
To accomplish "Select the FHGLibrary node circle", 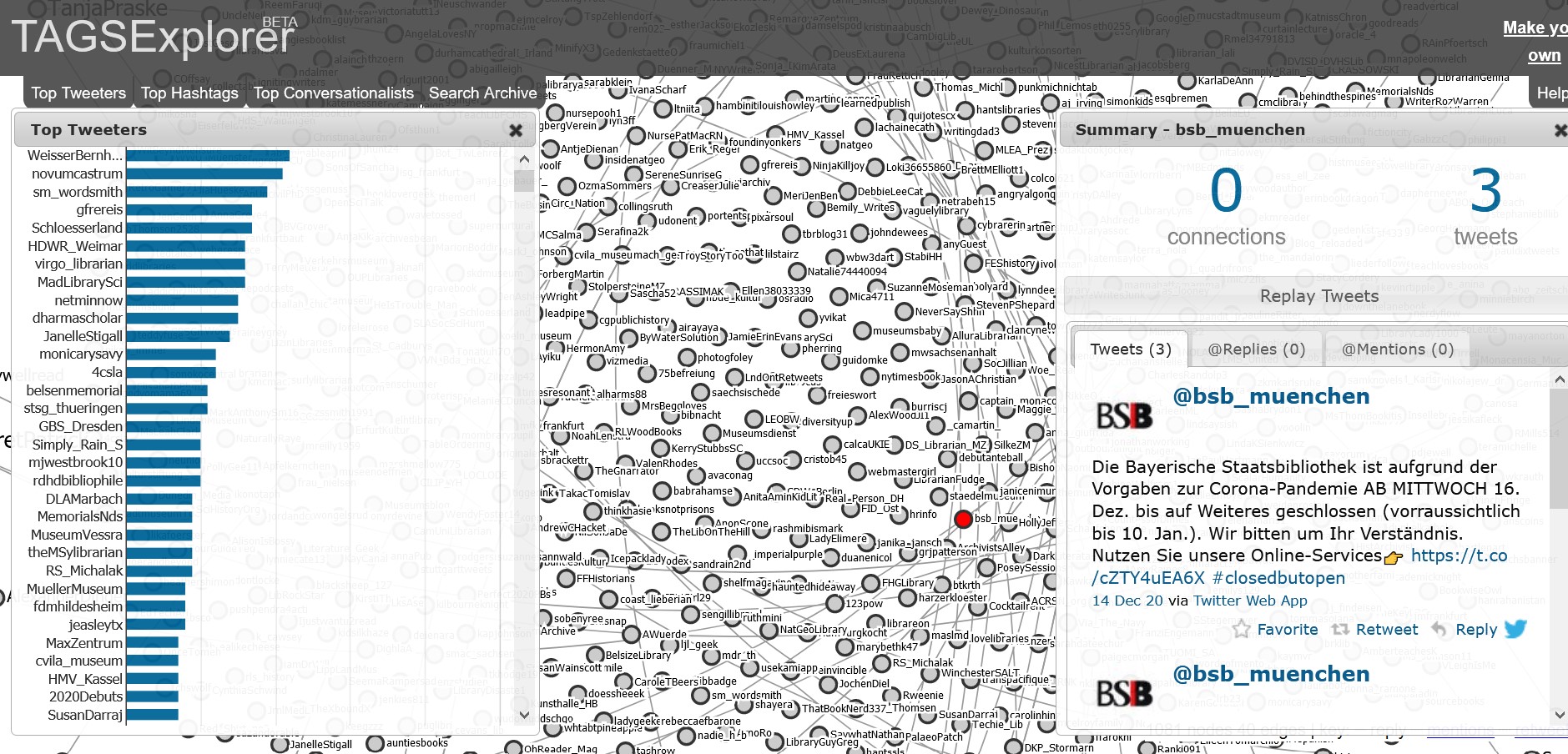I will (x=870, y=583).
